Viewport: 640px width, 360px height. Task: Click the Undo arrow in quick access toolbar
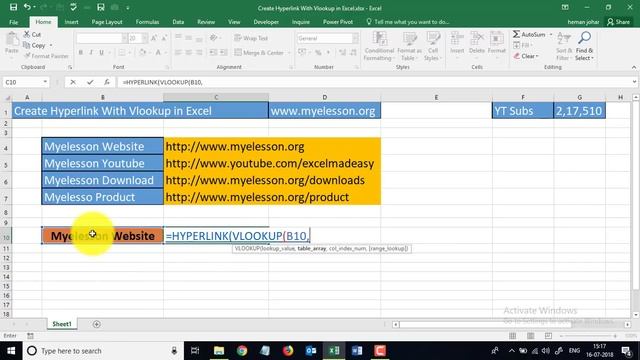point(27,7)
